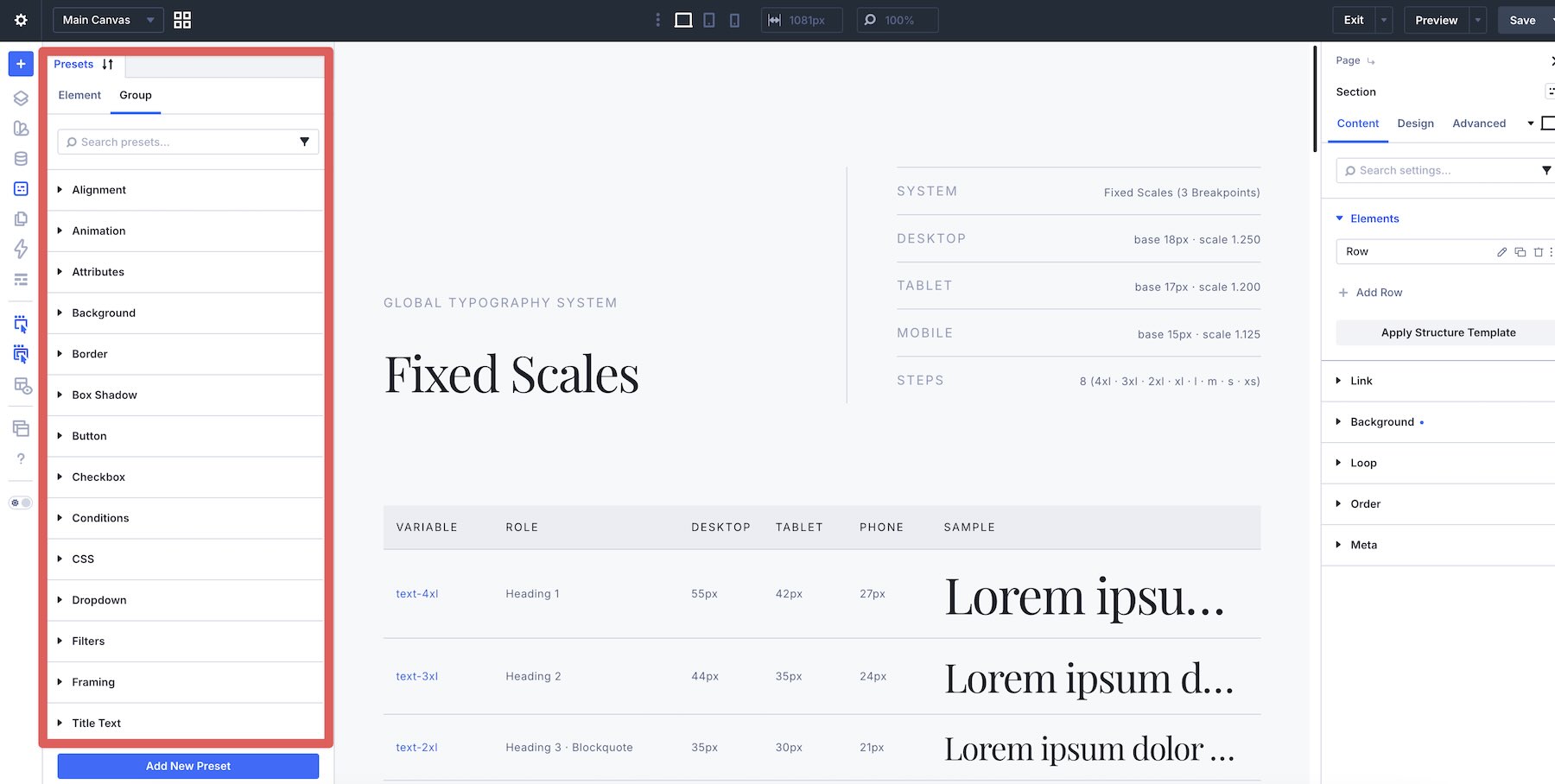
Task: Switch to the Element presets tab
Action: coord(79,95)
